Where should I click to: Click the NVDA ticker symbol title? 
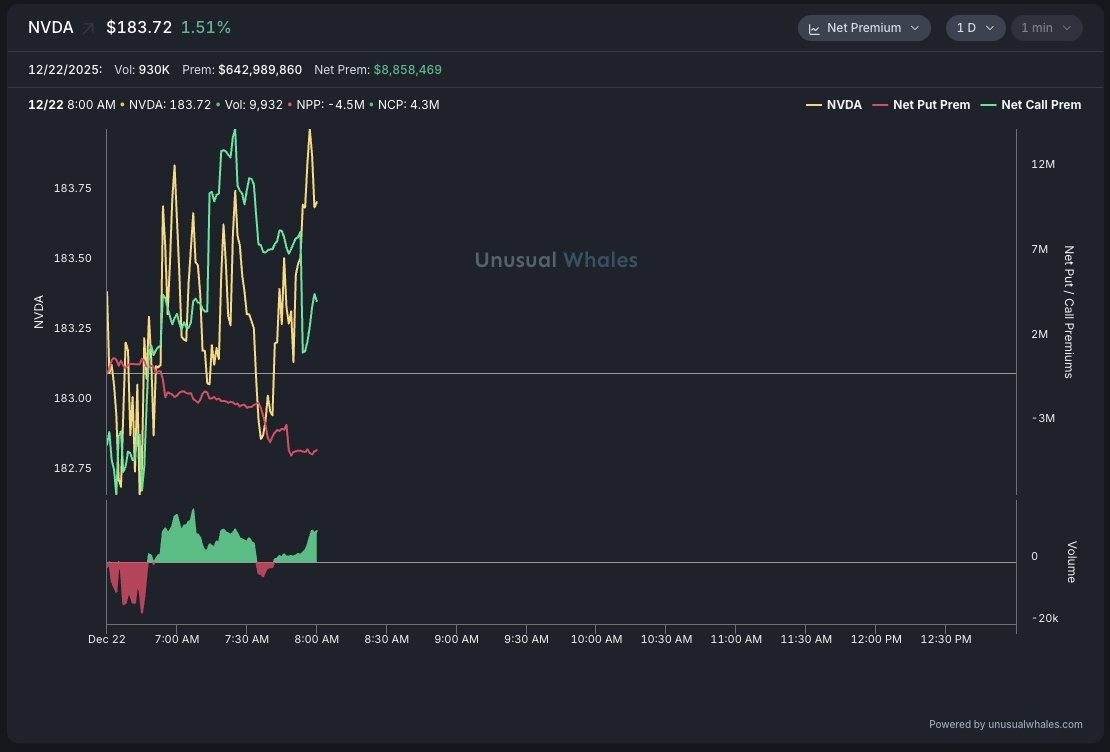click(x=50, y=28)
